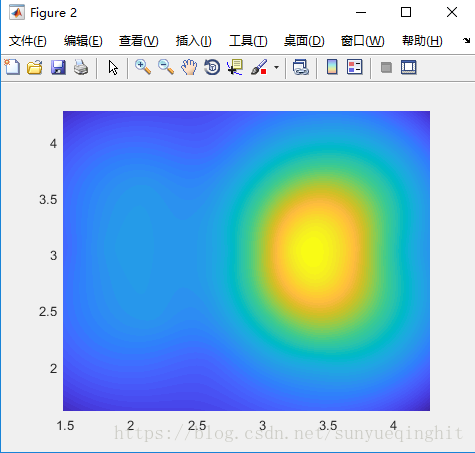The image size is (475, 453).
Task: Insert a legend using the toolbar icon
Action: point(355,67)
